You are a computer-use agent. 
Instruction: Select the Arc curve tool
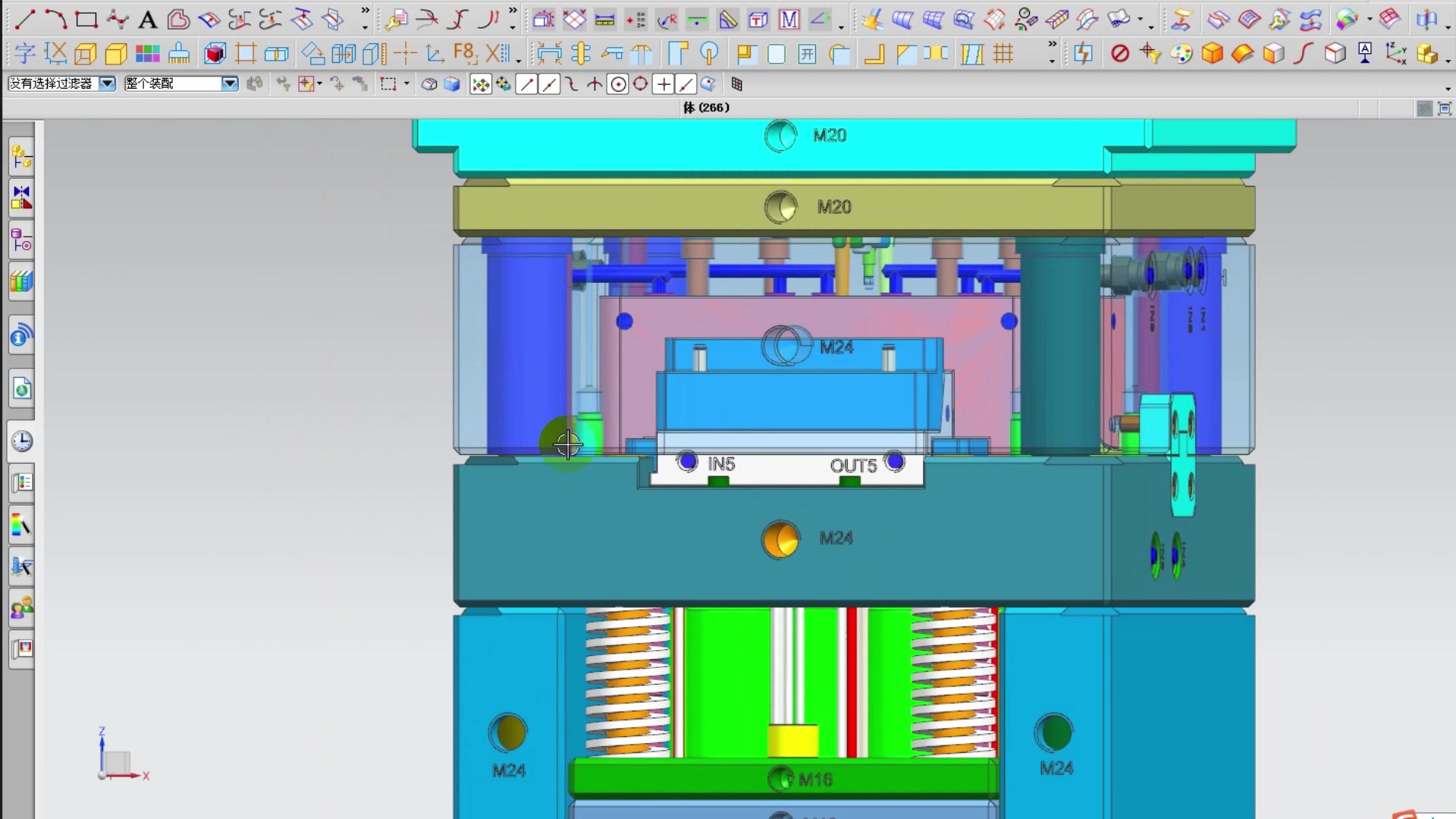click(x=55, y=19)
